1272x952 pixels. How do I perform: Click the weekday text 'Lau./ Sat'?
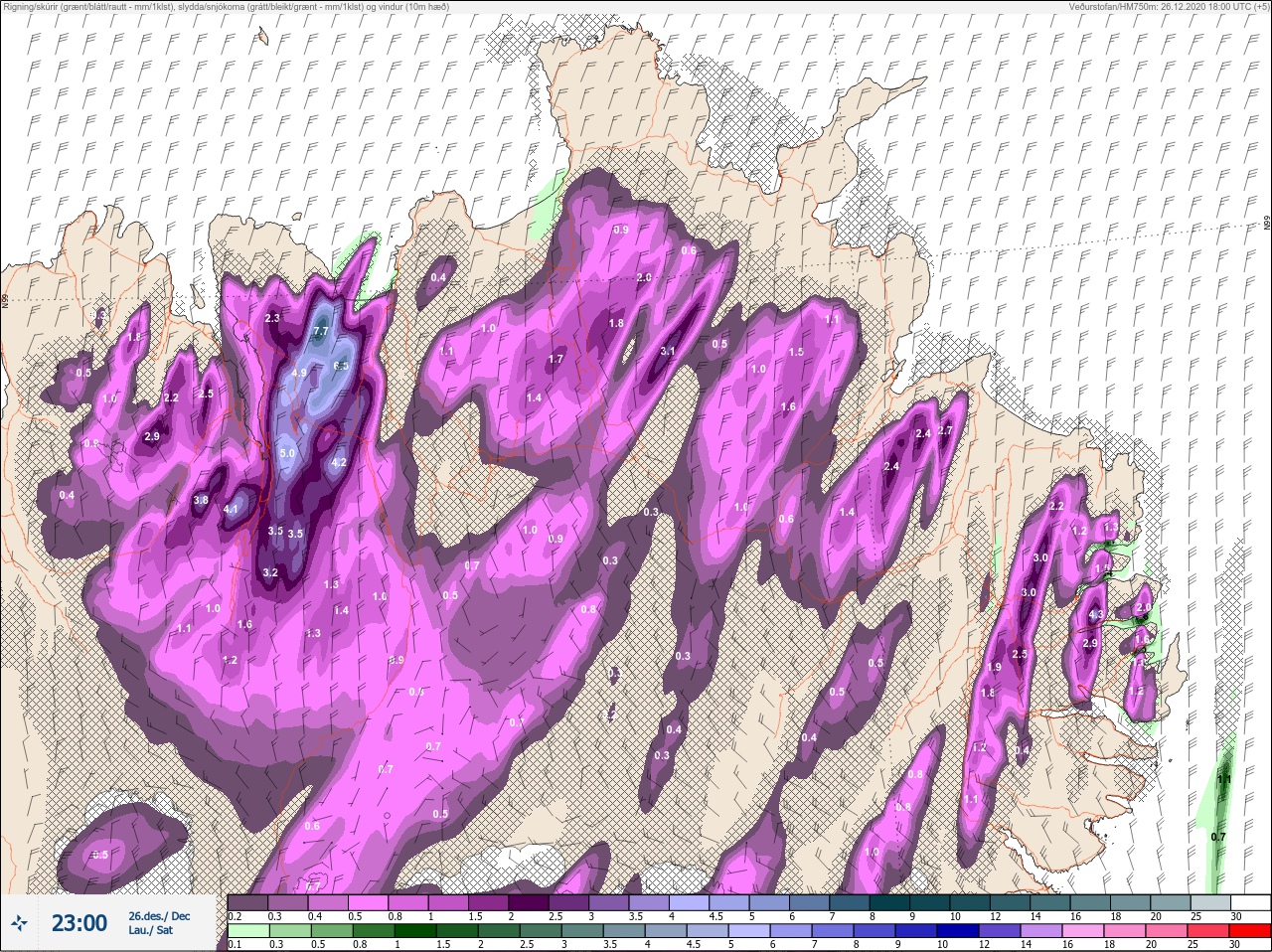[150, 932]
